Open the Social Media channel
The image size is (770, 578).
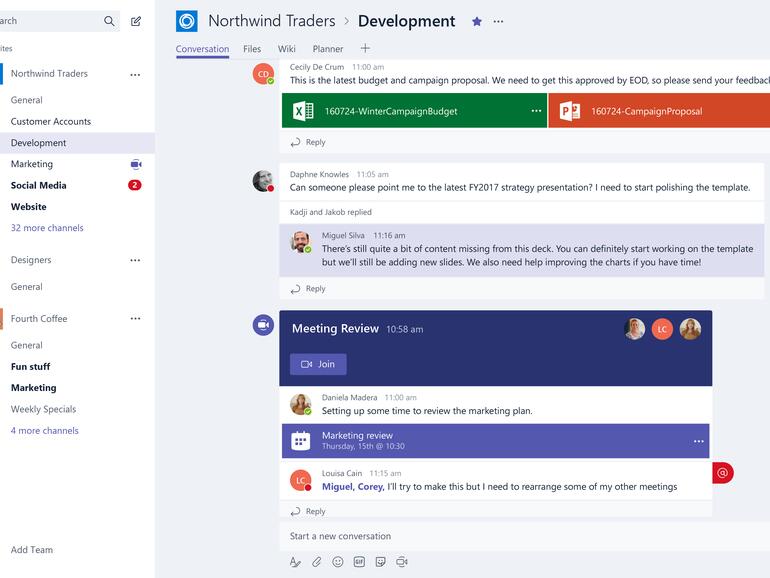[38, 185]
